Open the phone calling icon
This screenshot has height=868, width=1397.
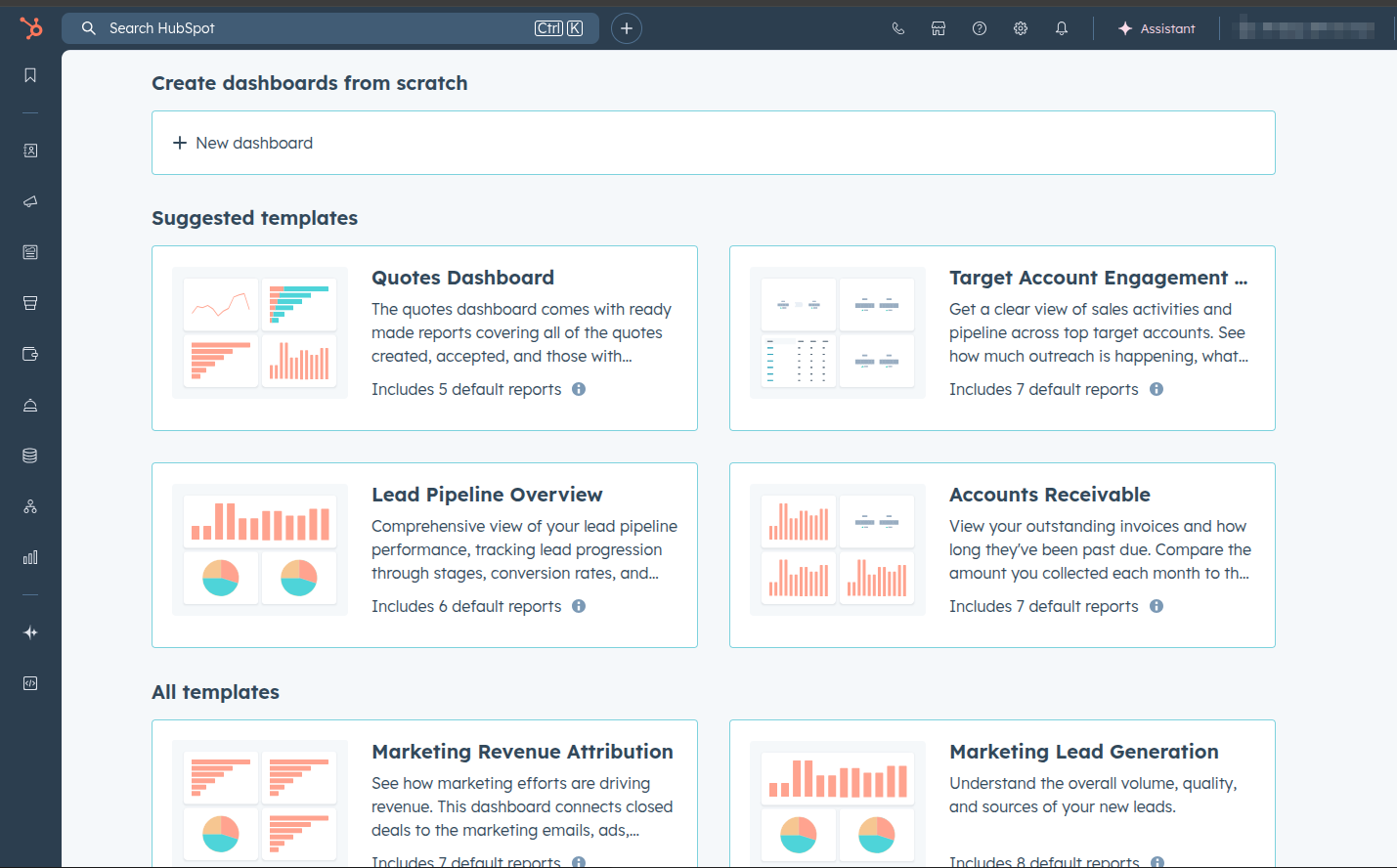(897, 28)
